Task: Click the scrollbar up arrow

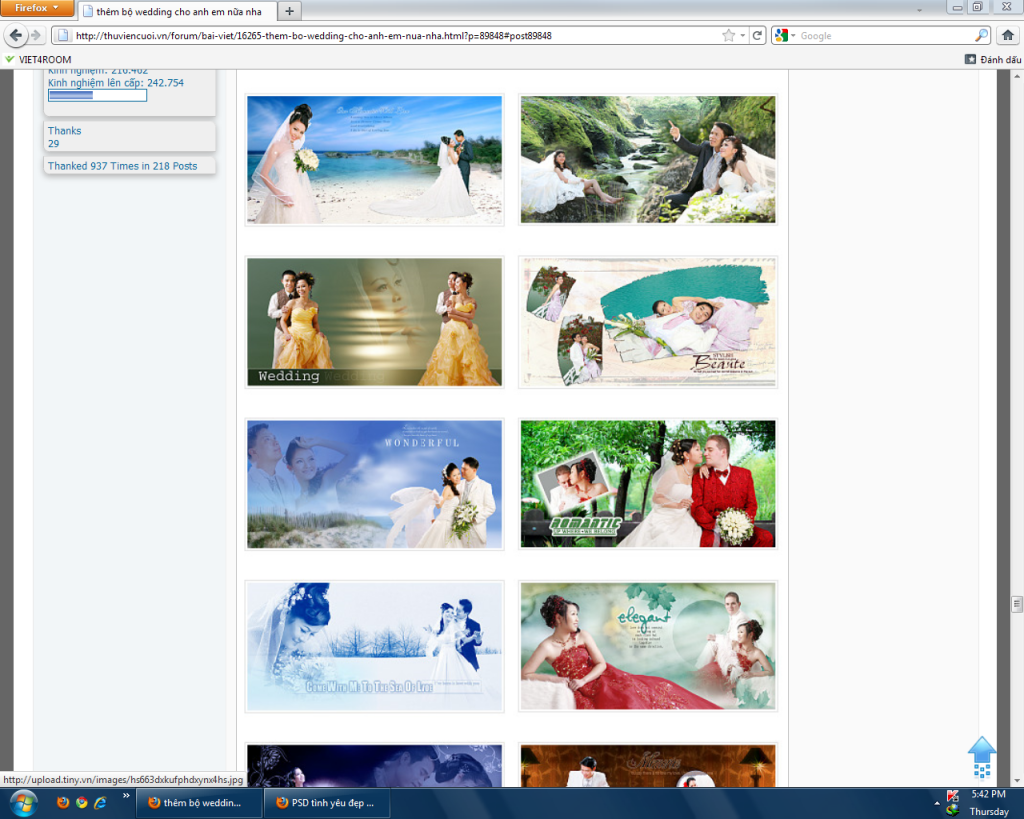Action: coord(1017,75)
